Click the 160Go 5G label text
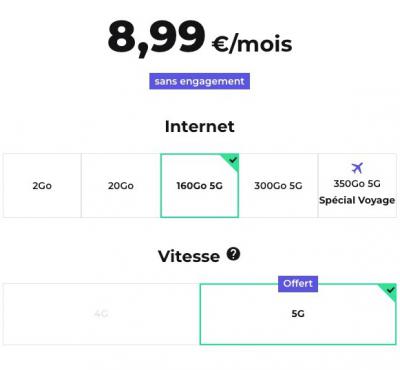The image size is (400, 370). (x=200, y=186)
